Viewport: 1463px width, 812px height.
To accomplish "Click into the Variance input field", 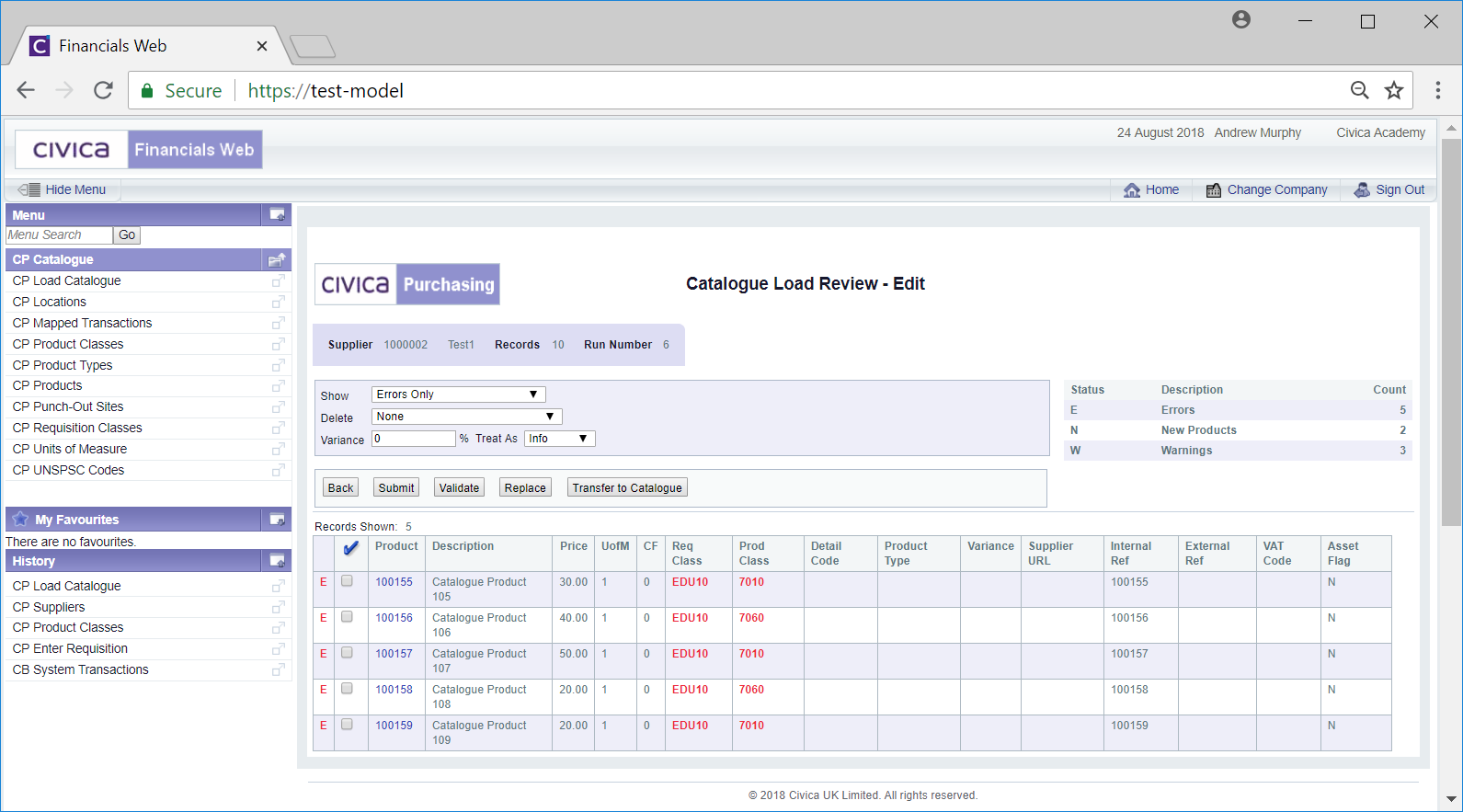I will tap(413, 439).
